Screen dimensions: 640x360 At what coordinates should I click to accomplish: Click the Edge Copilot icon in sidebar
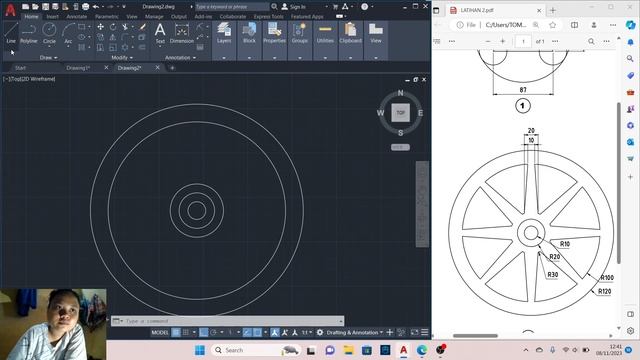coord(630,25)
